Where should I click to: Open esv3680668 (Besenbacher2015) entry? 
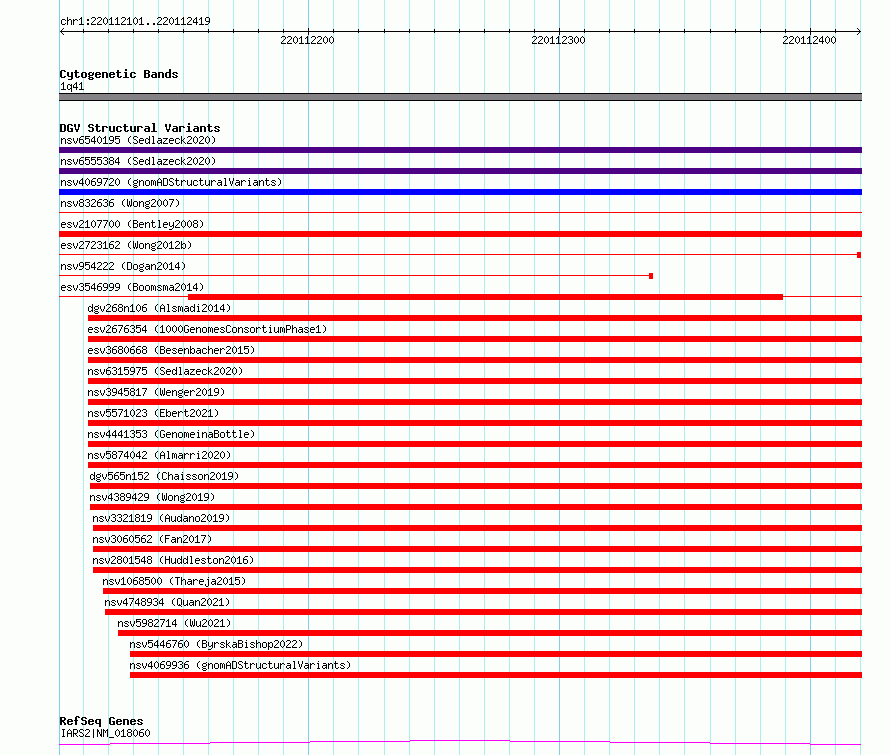click(x=171, y=350)
